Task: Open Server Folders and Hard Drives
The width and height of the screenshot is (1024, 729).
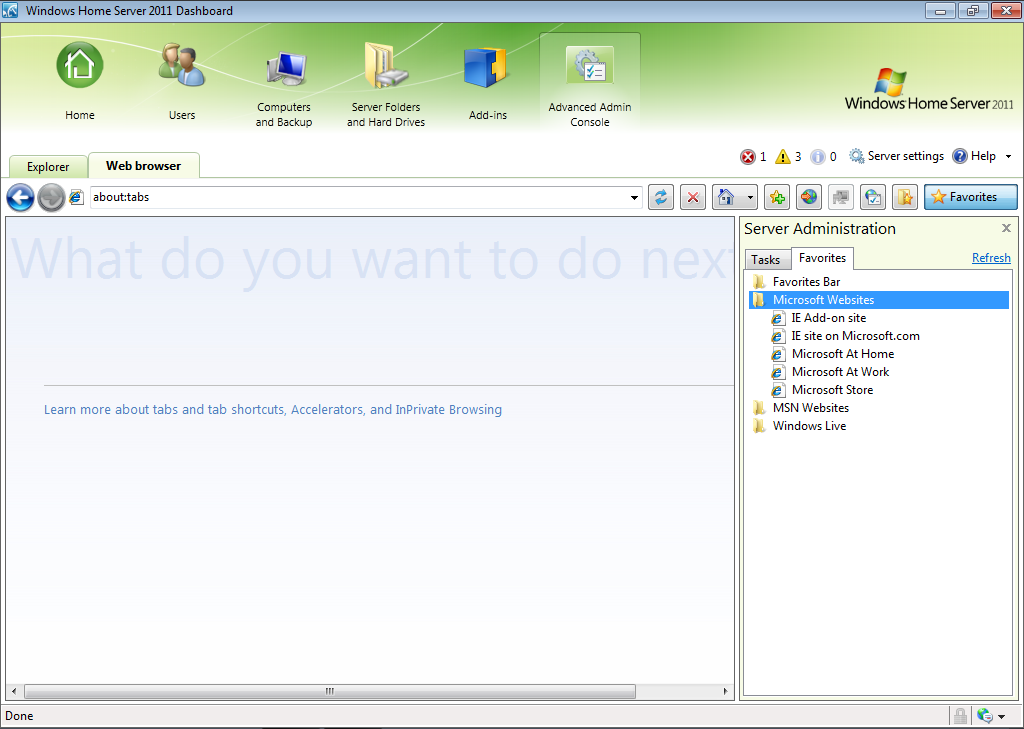Action: 386,85
